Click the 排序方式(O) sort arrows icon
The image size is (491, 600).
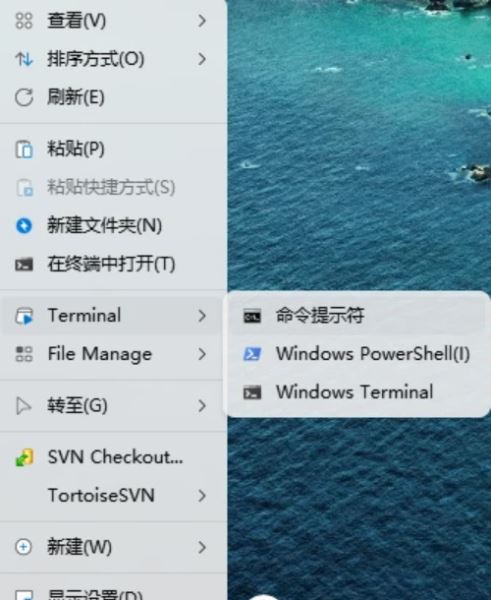click(x=24, y=59)
